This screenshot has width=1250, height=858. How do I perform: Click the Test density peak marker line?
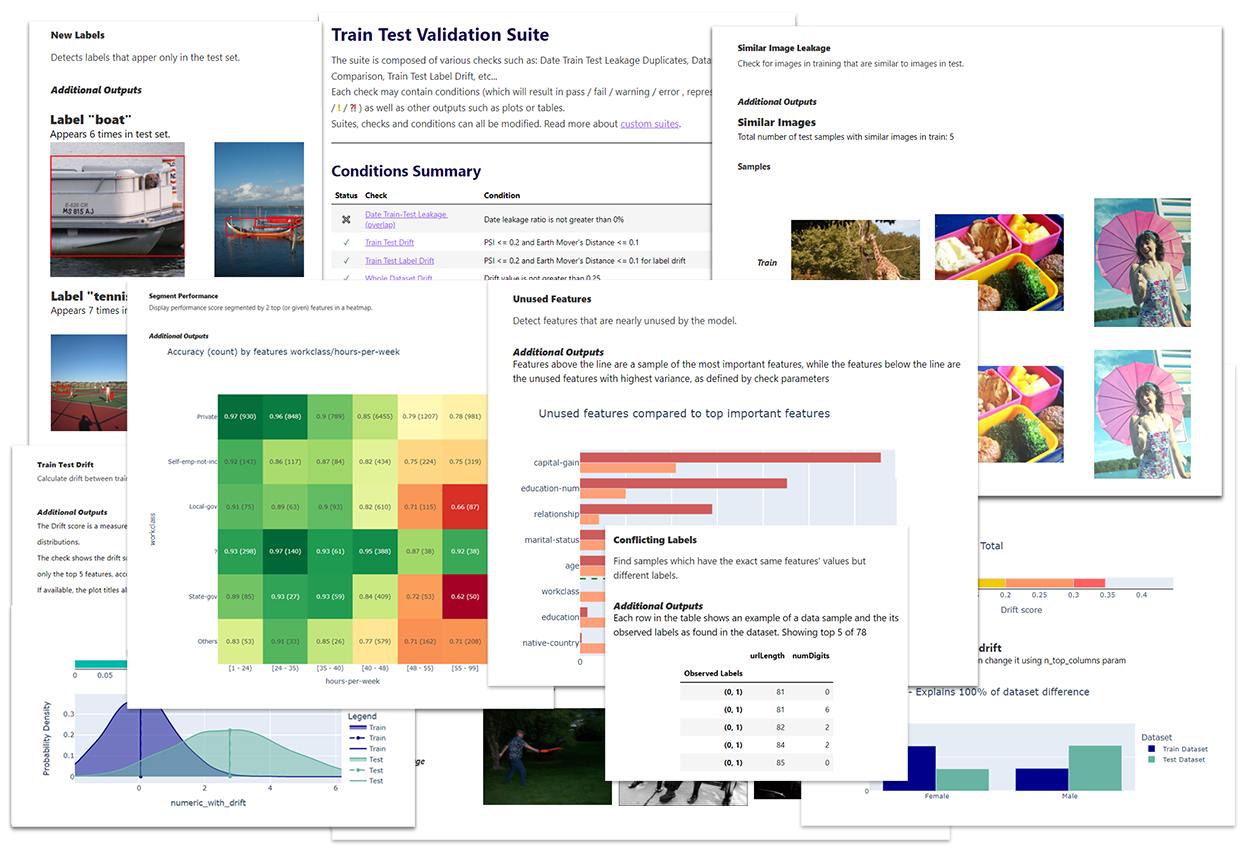[230, 753]
